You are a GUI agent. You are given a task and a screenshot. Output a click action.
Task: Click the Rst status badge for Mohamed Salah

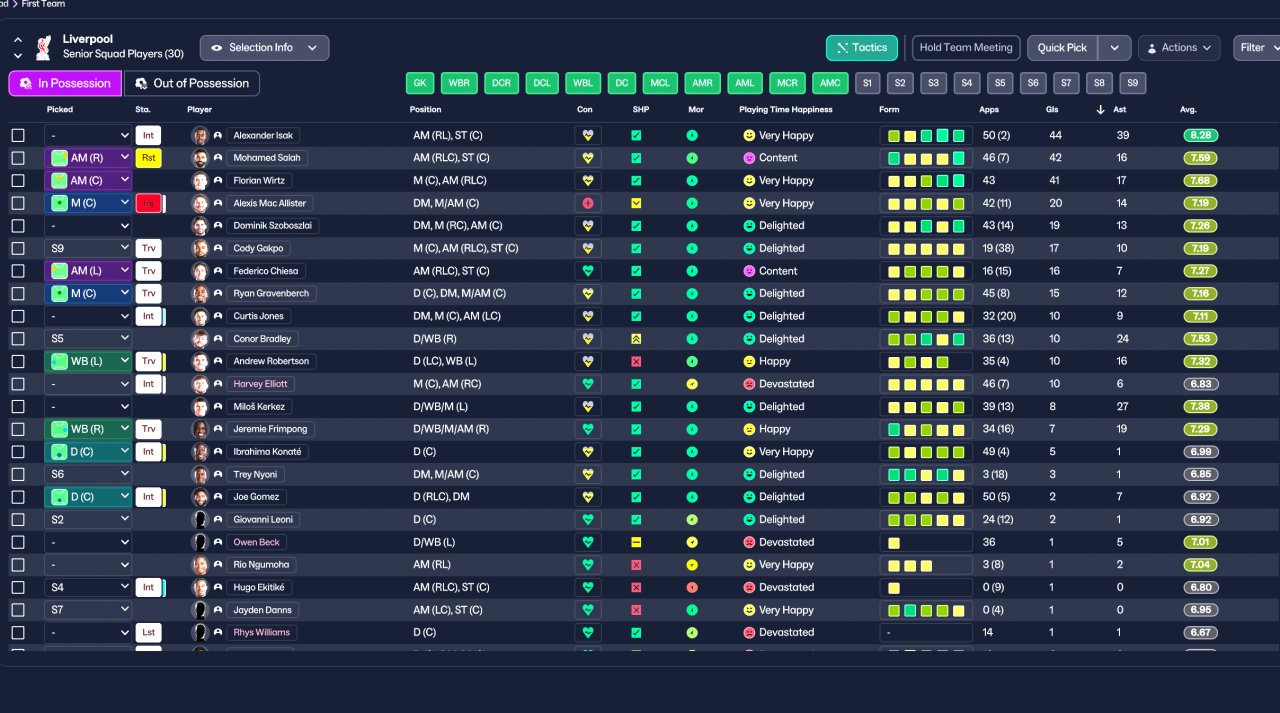click(x=148, y=158)
